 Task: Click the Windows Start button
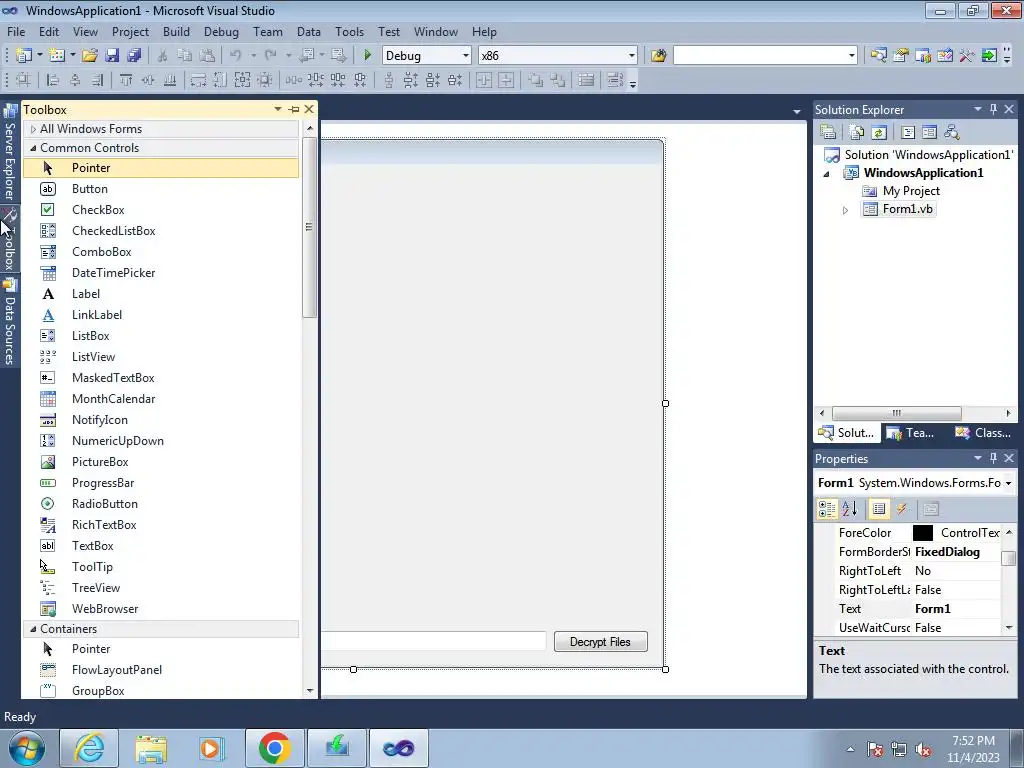coord(26,748)
